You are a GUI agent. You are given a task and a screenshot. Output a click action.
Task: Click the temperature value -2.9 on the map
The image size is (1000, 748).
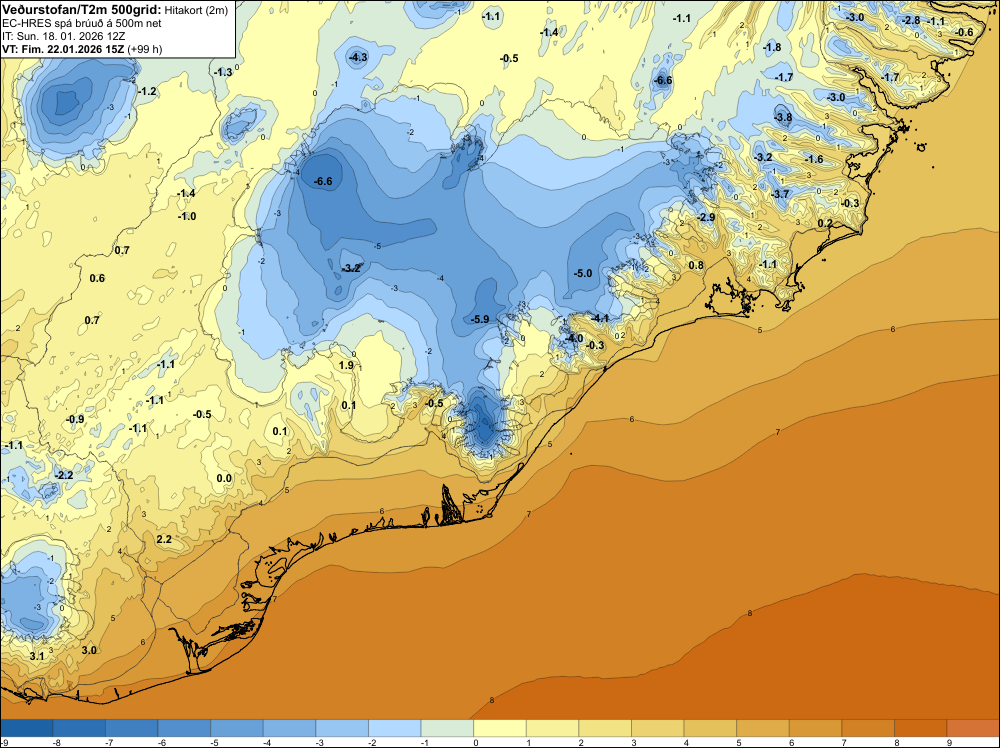click(706, 217)
